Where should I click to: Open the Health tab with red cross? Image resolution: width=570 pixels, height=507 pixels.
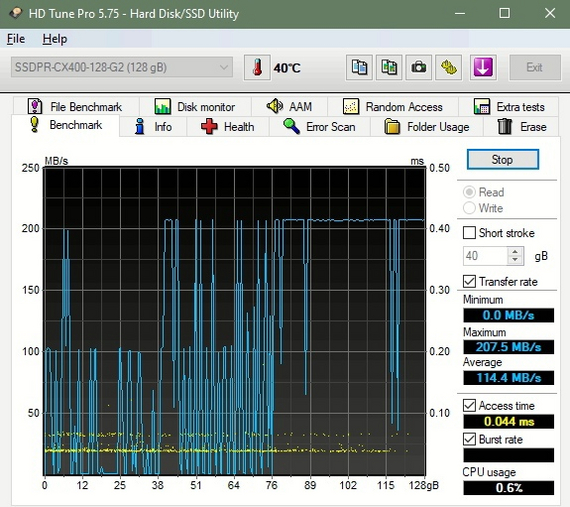click(x=228, y=126)
